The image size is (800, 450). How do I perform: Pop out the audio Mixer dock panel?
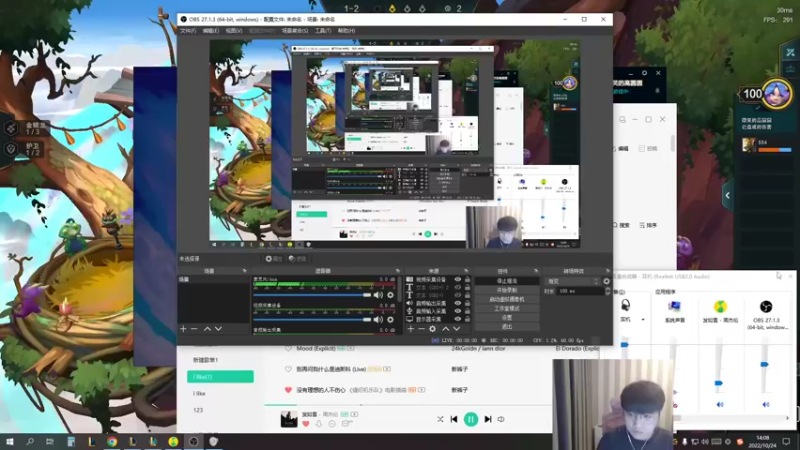(397, 271)
